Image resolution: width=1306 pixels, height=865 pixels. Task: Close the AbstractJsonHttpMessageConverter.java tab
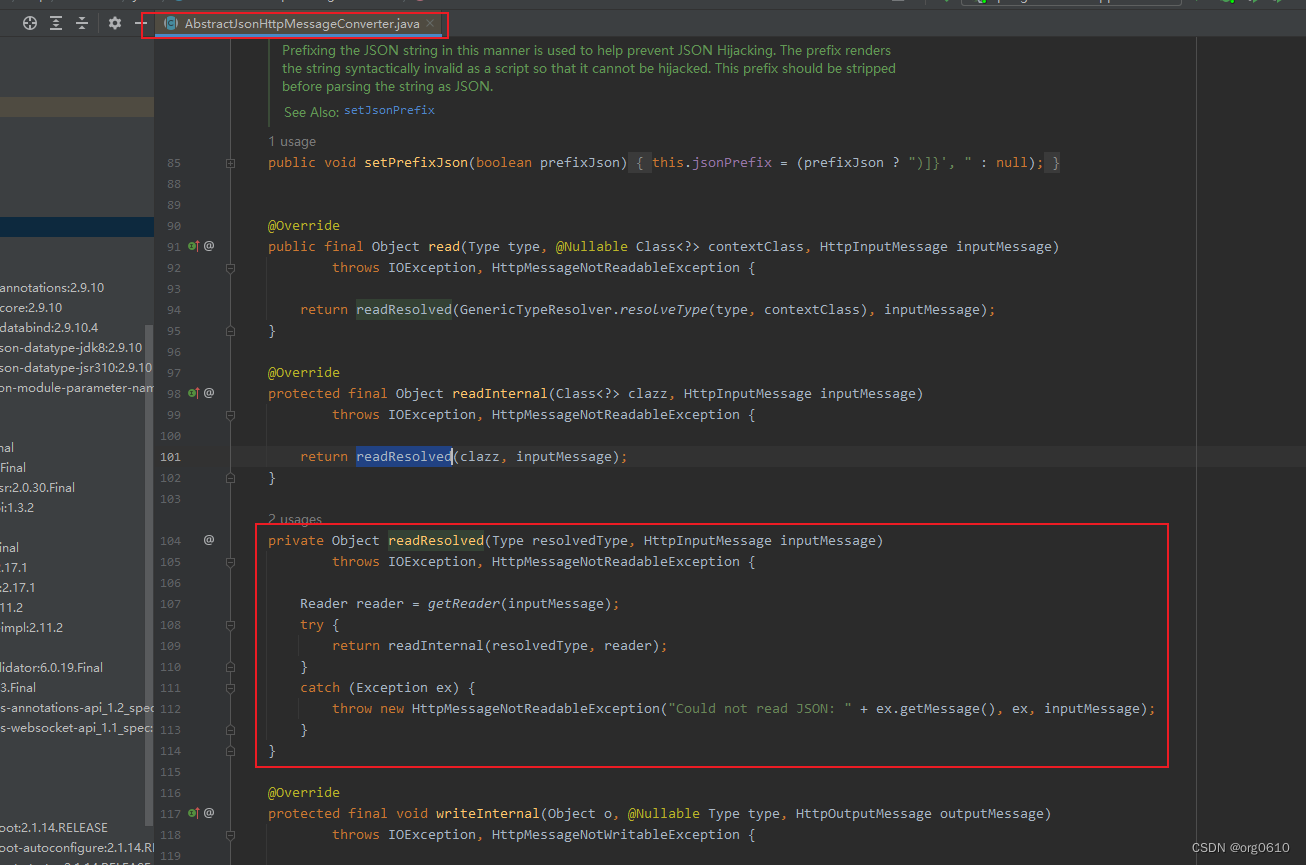pos(431,23)
